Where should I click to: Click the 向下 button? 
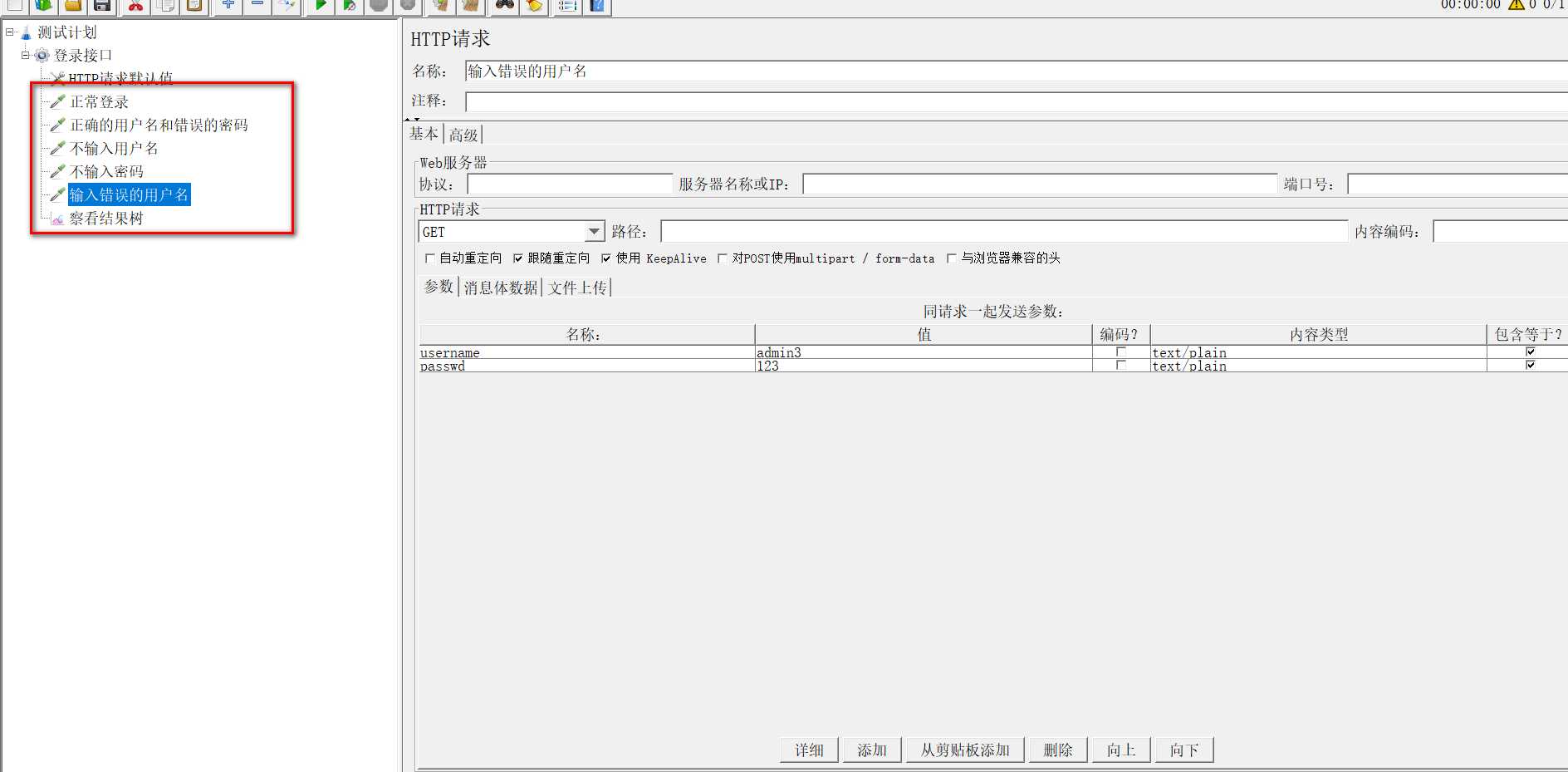(x=1184, y=750)
